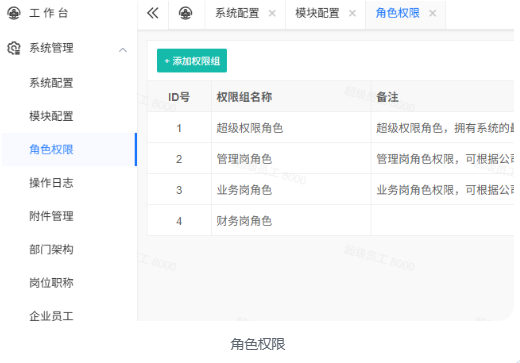Open the 工作台 workbench icon in sidebar

click(14, 13)
